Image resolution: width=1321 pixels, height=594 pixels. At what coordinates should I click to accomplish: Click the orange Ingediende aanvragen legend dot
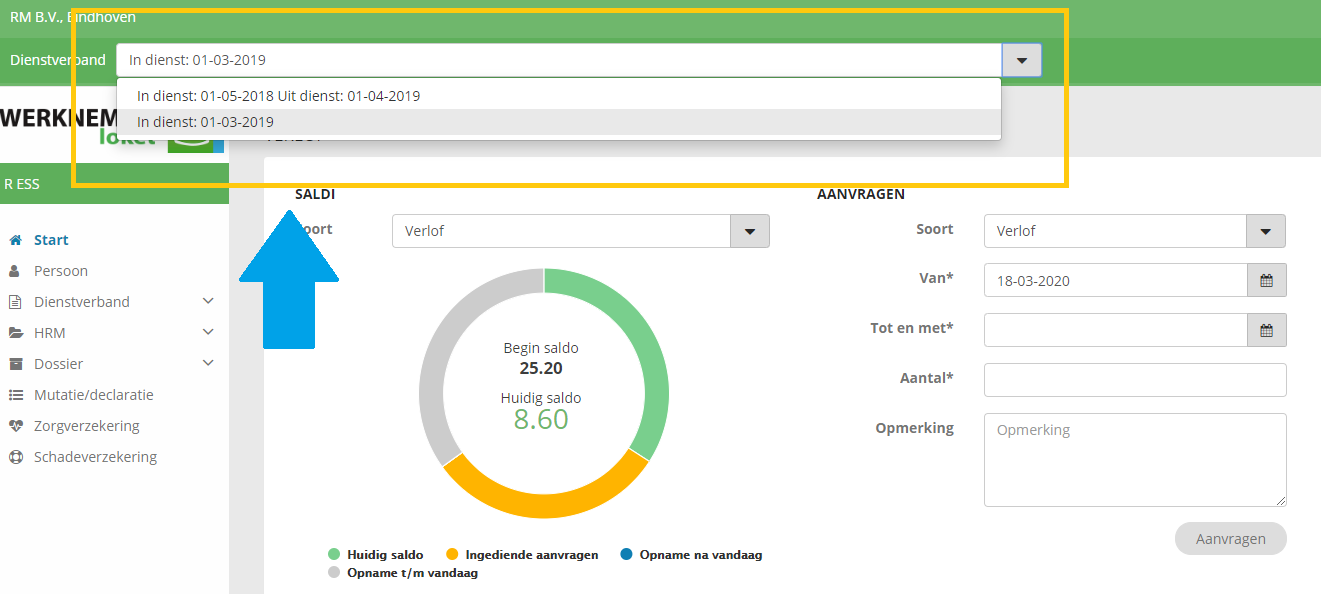[x=452, y=554]
